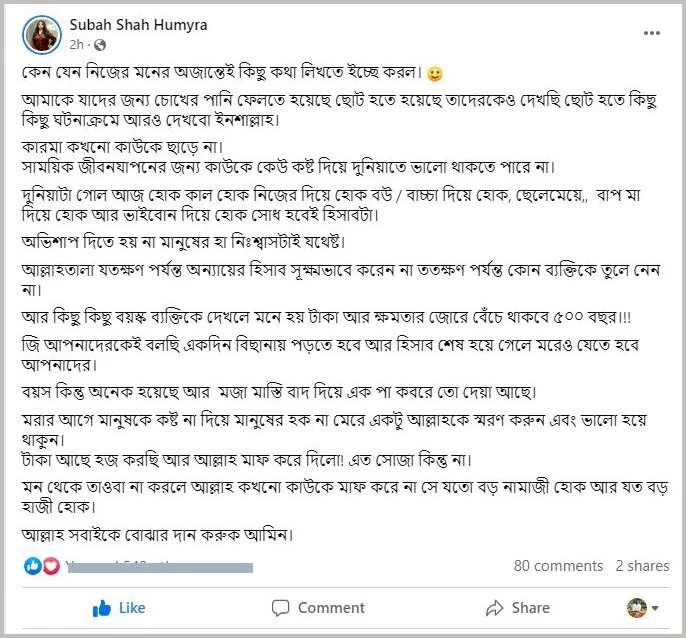Click the blue thumbs-up reaction icon

[x=32, y=566]
